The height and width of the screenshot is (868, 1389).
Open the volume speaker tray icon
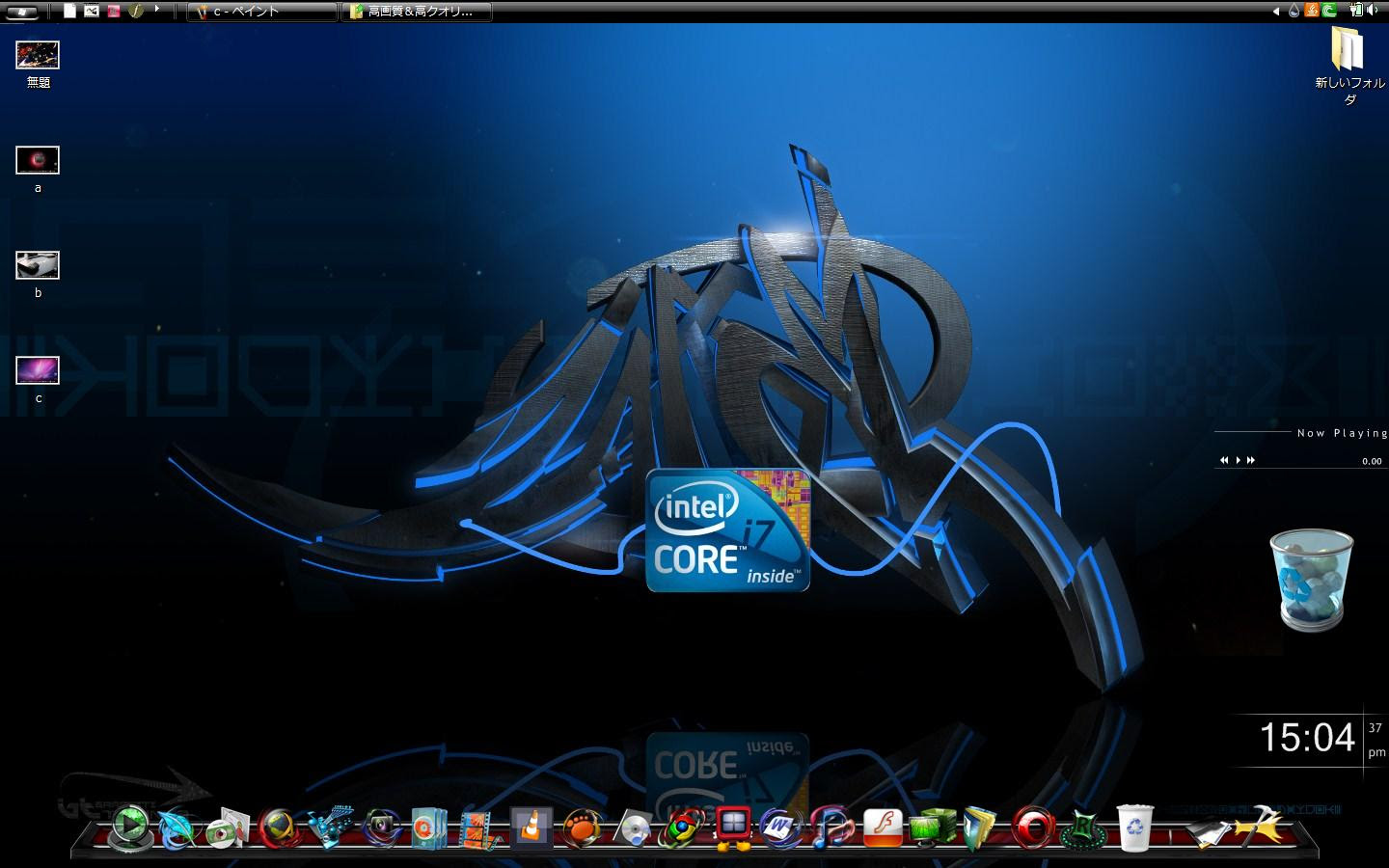(x=1374, y=11)
